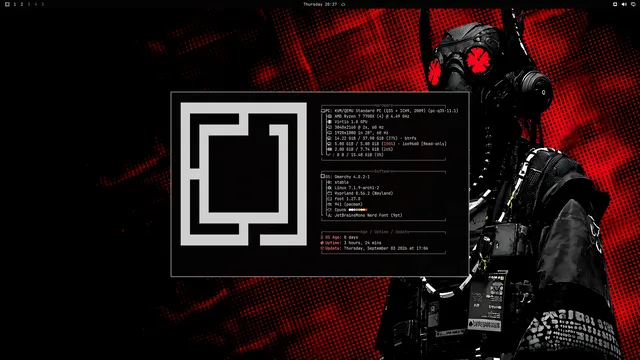Click the 'Hardware' section header

click(x=383, y=105)
